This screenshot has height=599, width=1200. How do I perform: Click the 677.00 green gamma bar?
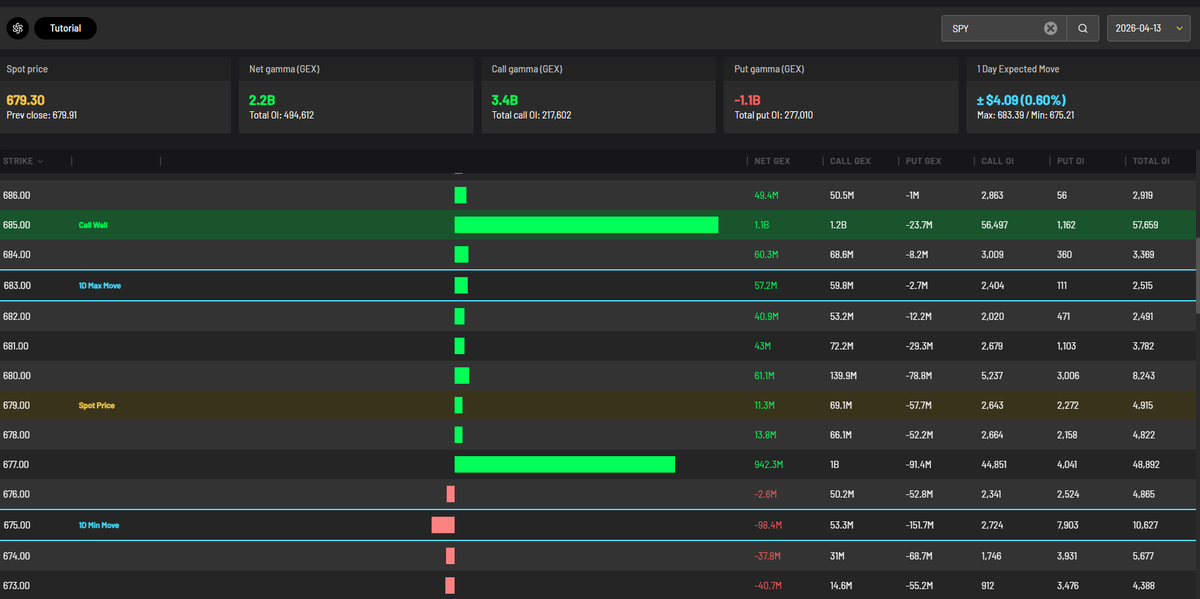[564, 464]
